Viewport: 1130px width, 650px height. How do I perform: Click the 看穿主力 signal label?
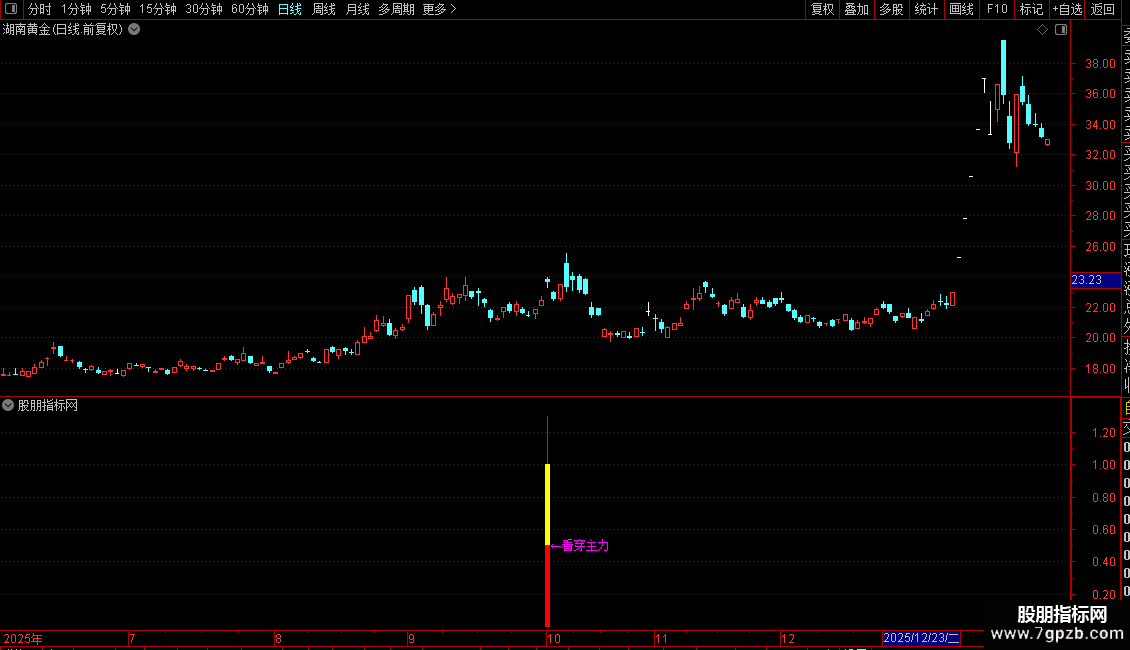(x=585, y=546)
